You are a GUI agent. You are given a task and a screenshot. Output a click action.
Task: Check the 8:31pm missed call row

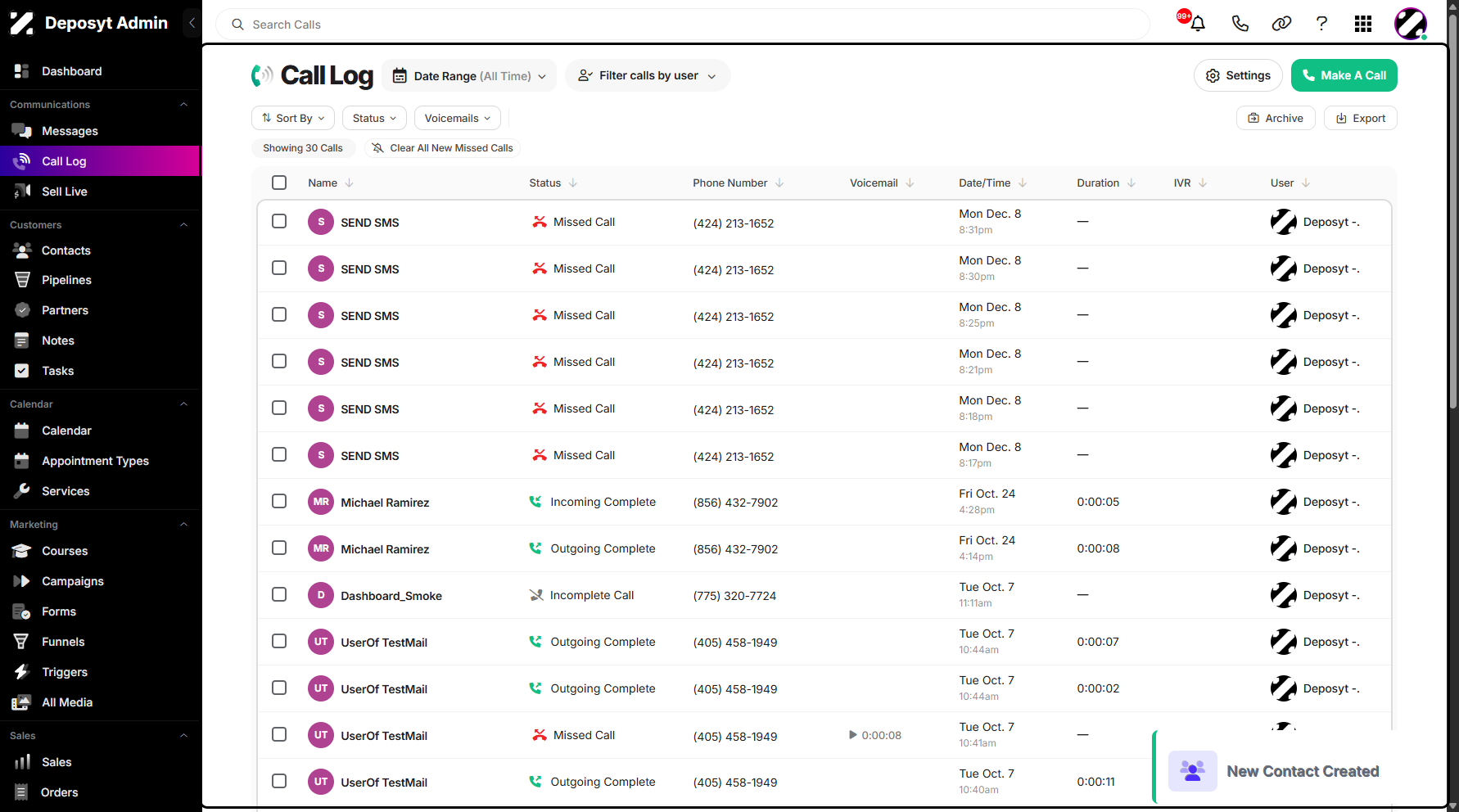[279, 221]
